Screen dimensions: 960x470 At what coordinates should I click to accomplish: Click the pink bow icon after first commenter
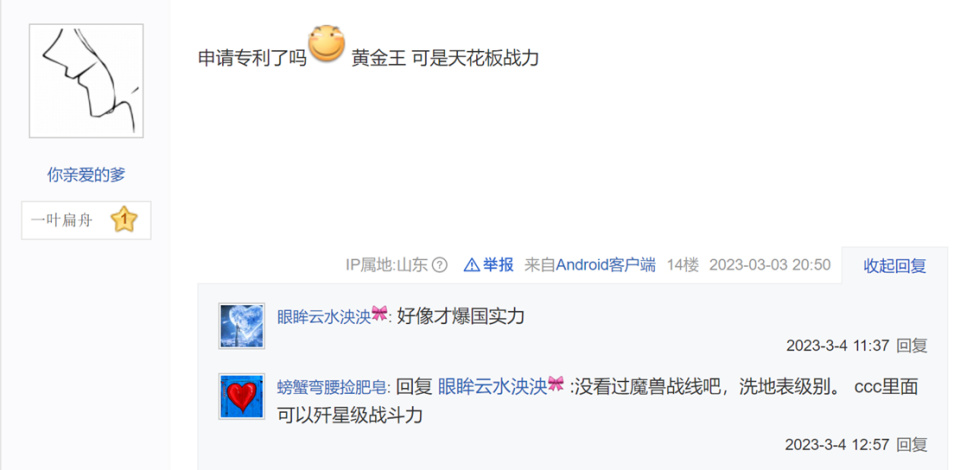(380, 315)
